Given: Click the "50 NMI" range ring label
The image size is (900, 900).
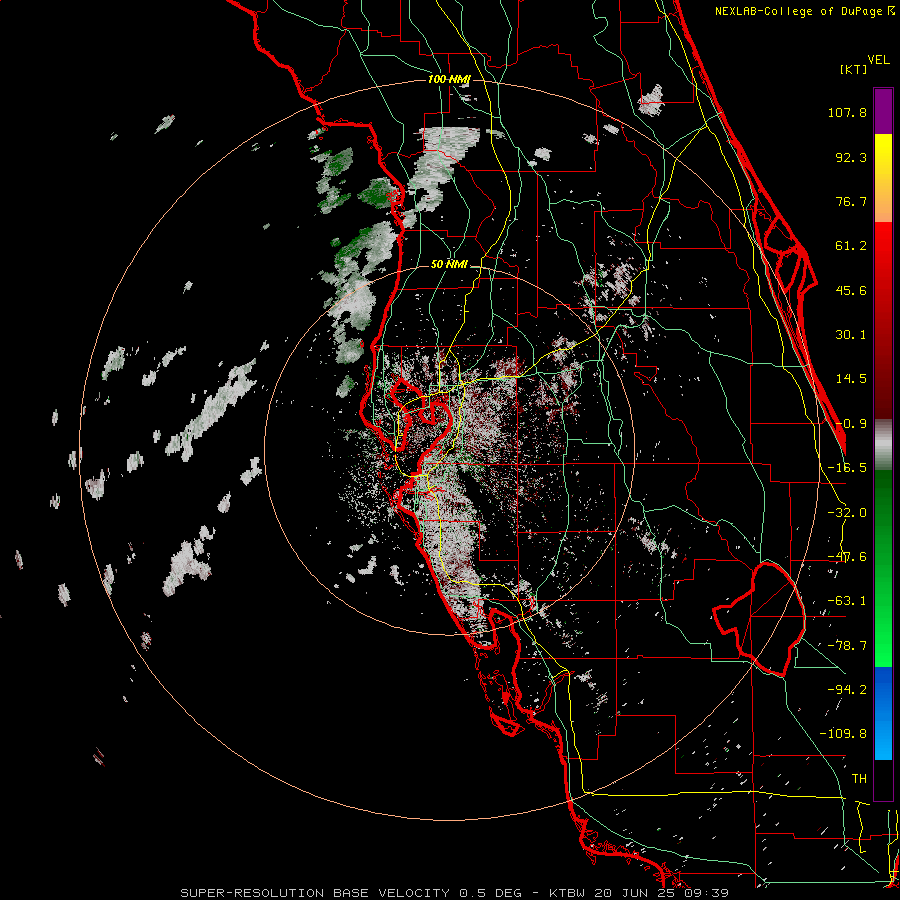Looking at the screenshot, I should pyautogui.click(x=449, y=265).
